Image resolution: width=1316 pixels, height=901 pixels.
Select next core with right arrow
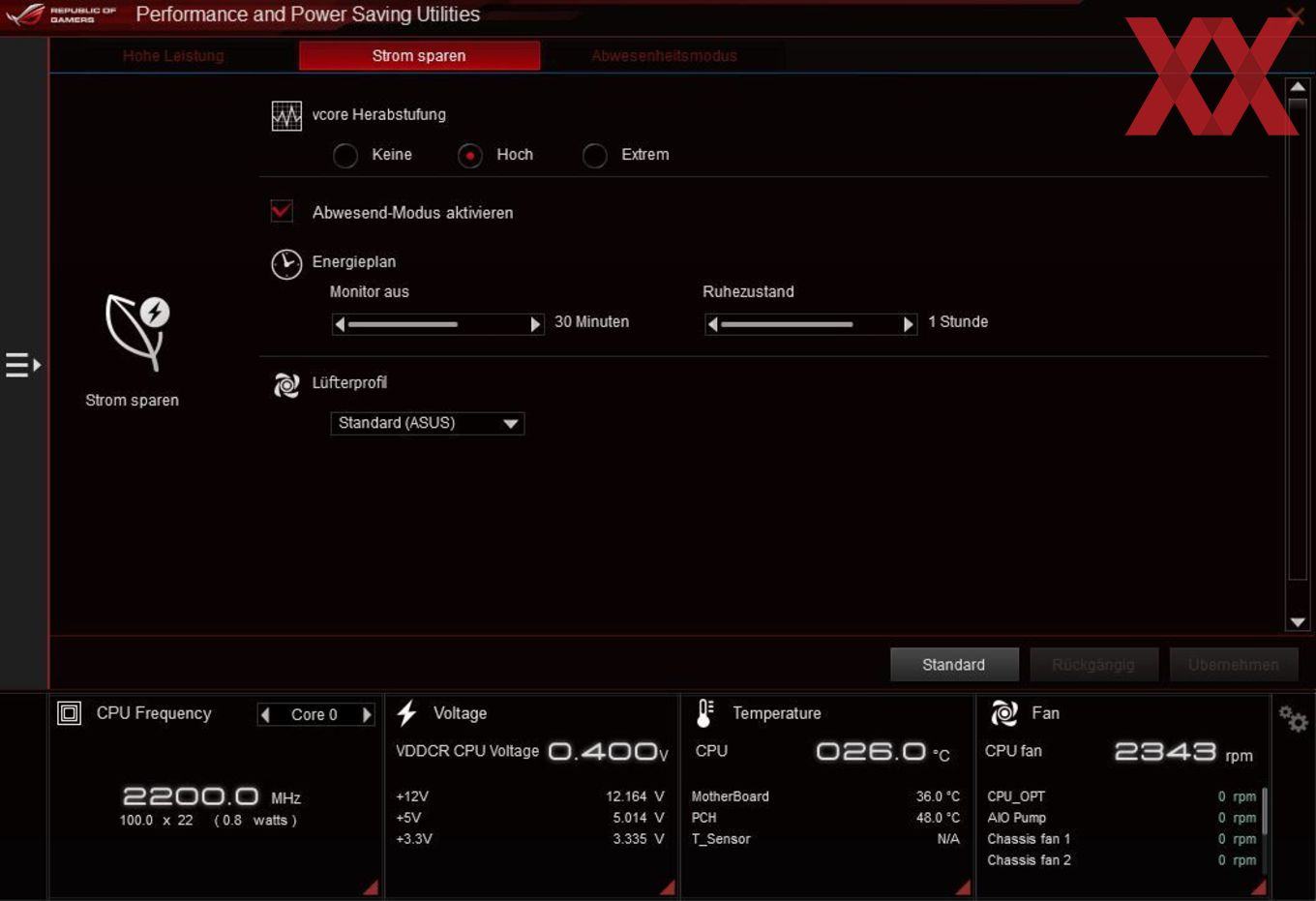pyautogui.click(x=367, y=714)
